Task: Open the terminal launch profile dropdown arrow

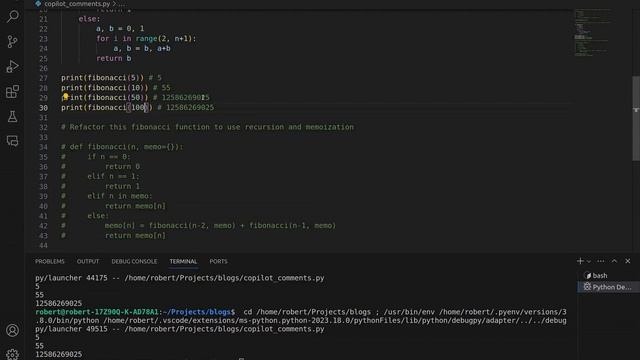Action: 589,261
